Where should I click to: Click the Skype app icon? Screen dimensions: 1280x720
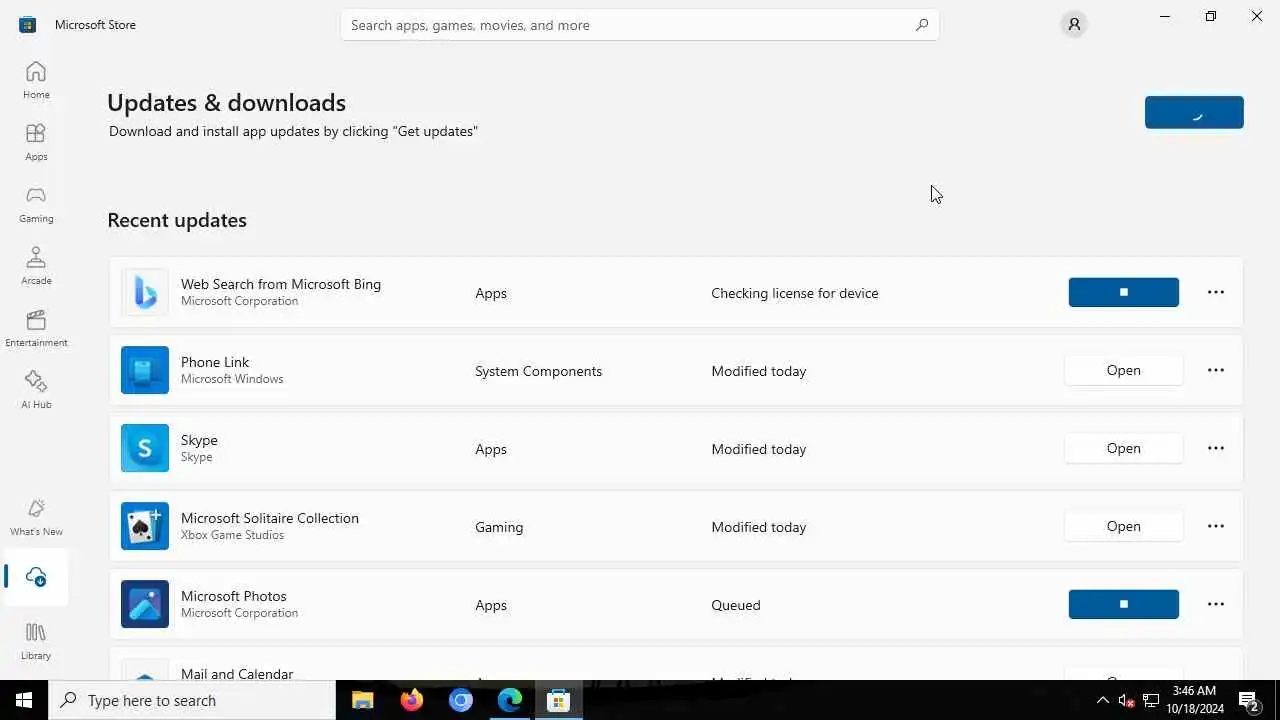(145, 448)
